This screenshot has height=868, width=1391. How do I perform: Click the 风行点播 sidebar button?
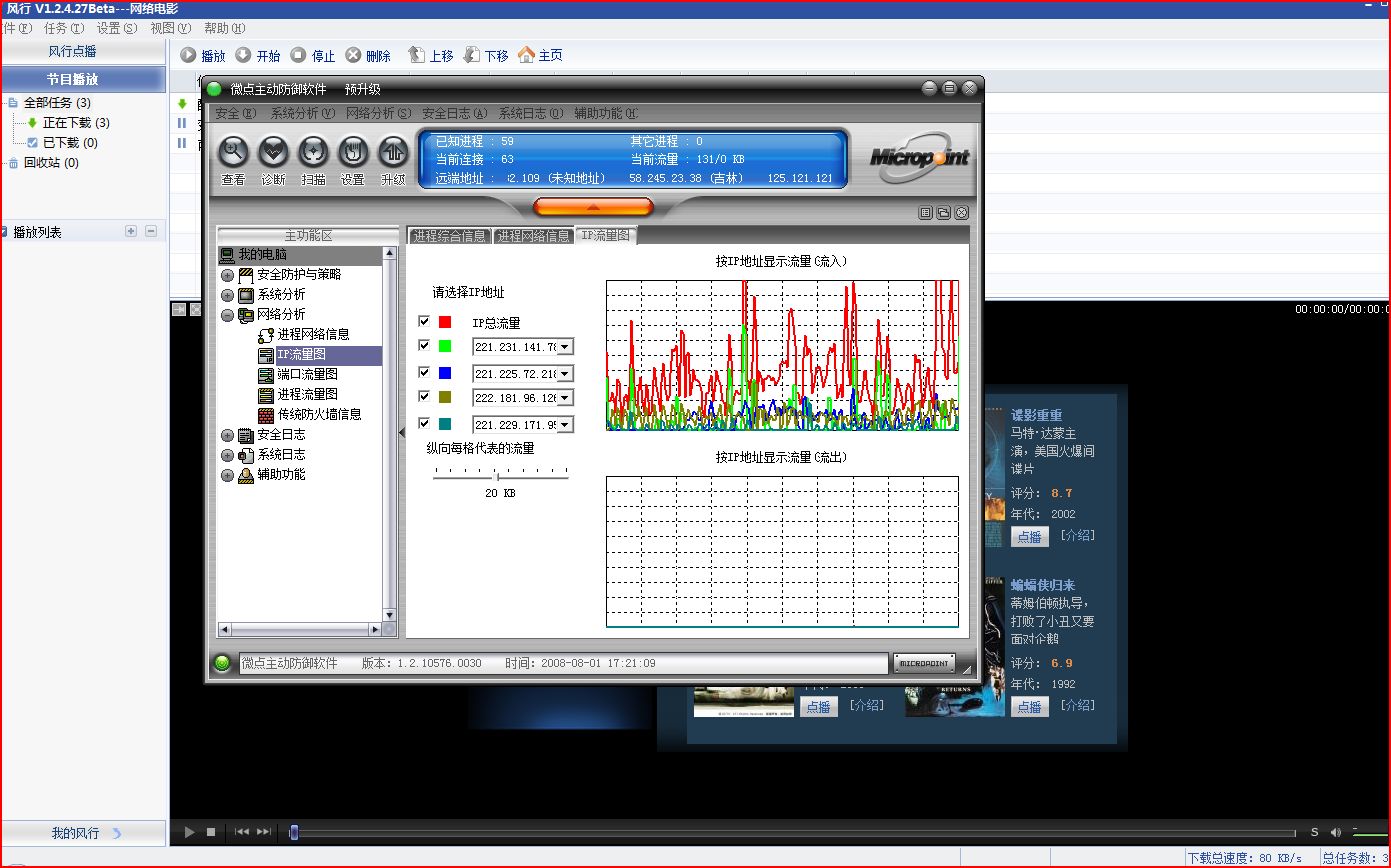[84, 52]
